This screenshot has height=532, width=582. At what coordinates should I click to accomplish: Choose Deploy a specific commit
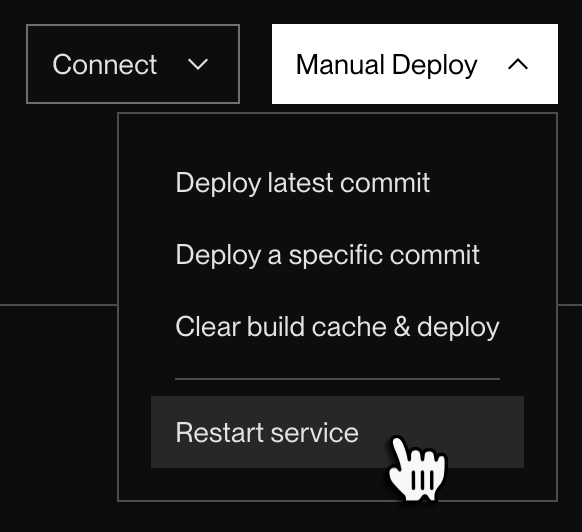(327, 255)
